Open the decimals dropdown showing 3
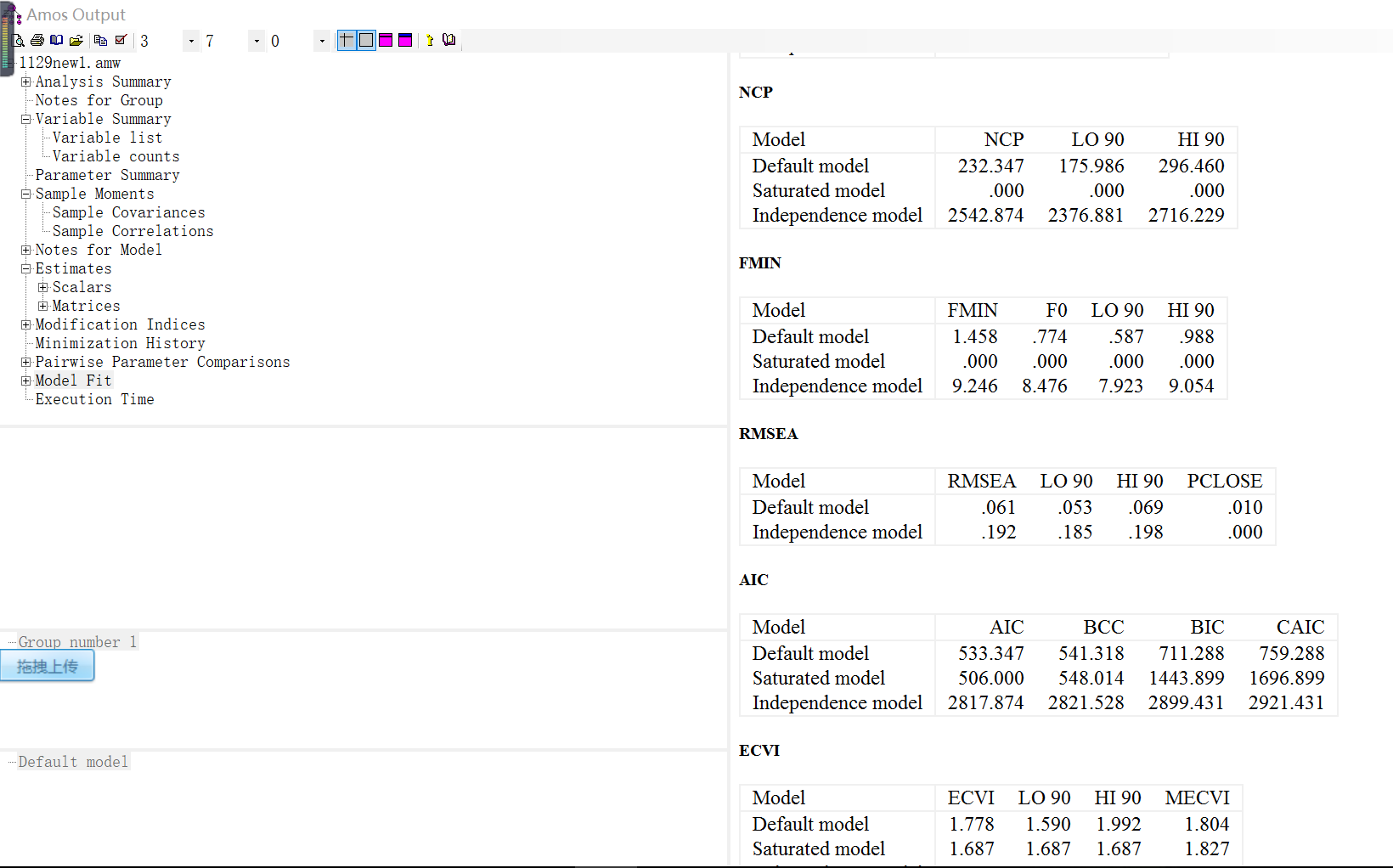The width and height of the screenshot is (1393, 868). [x=191, y=41]
